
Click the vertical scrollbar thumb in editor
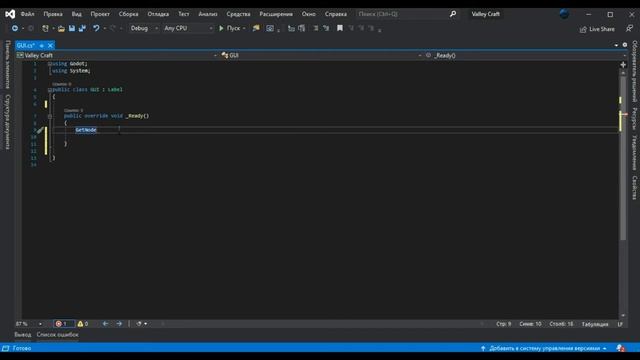623,157
